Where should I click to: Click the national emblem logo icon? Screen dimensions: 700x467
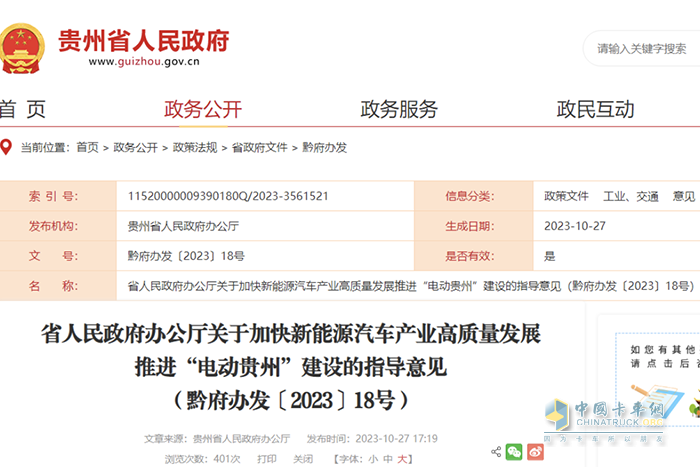(22, 45)
